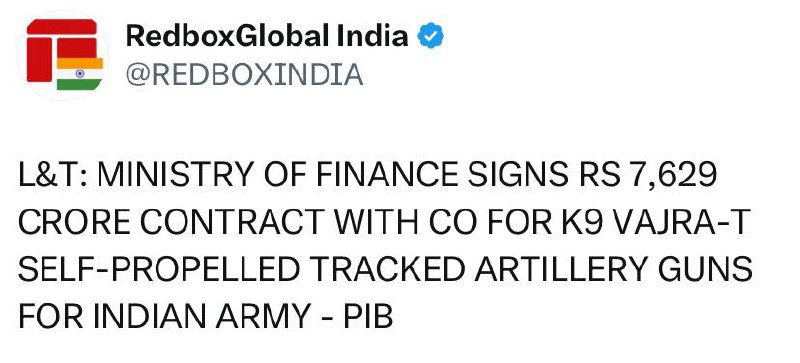Screen dimensions: 800x363
Task: Click the words ARTILLERY GUNS
Action: (613, 270)
